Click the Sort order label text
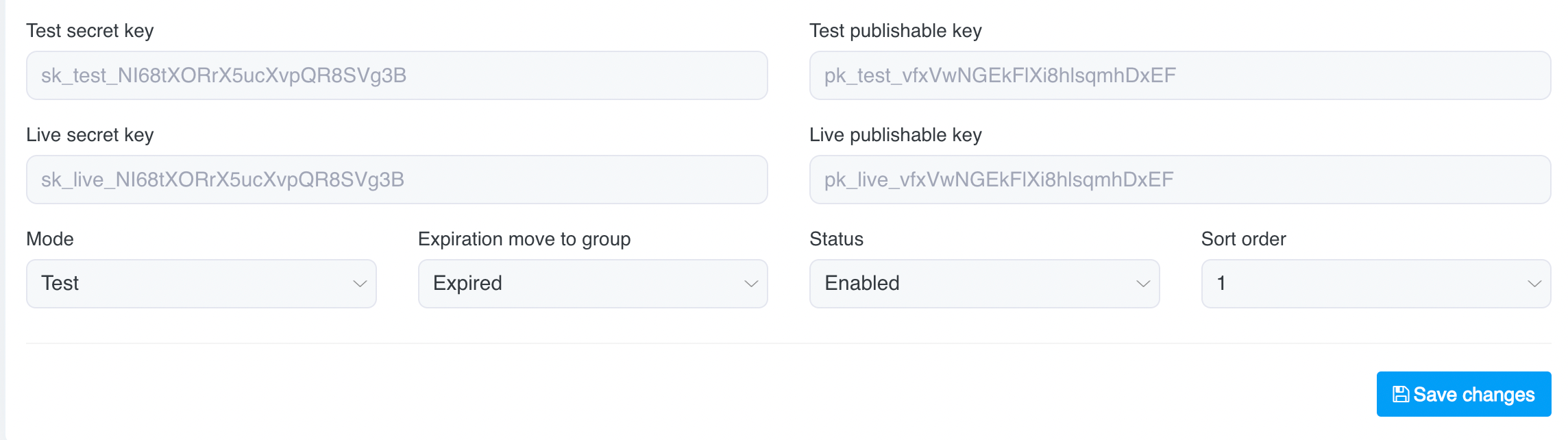This screenshot has height=440, width=1568. (x=1243, y=239)
